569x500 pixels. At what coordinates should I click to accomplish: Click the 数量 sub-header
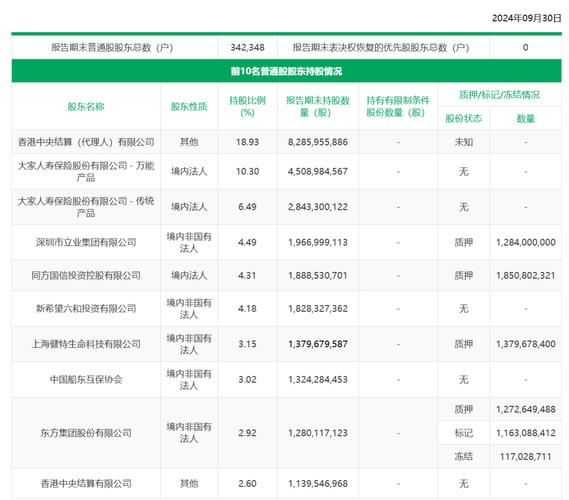pyautogui.click(x=525, y=118)
